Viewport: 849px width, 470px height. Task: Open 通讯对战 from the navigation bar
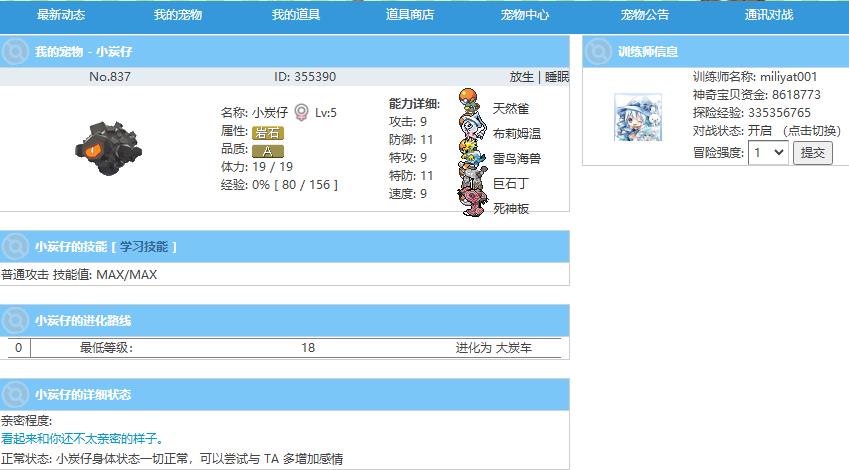coord(768,15)
